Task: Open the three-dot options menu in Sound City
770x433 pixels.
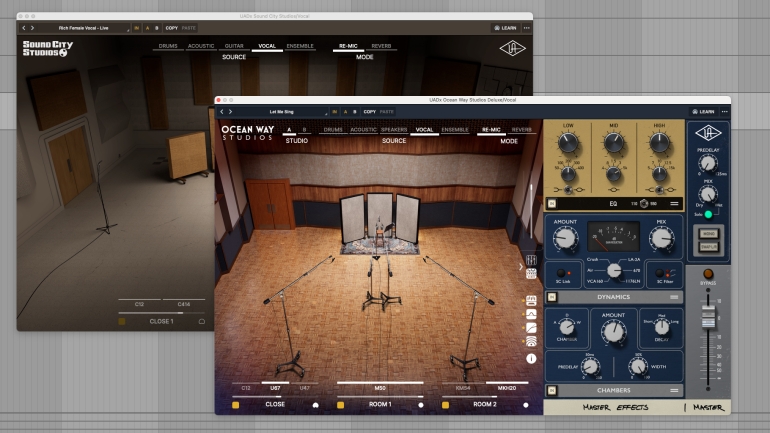Action: pos(526,28)
